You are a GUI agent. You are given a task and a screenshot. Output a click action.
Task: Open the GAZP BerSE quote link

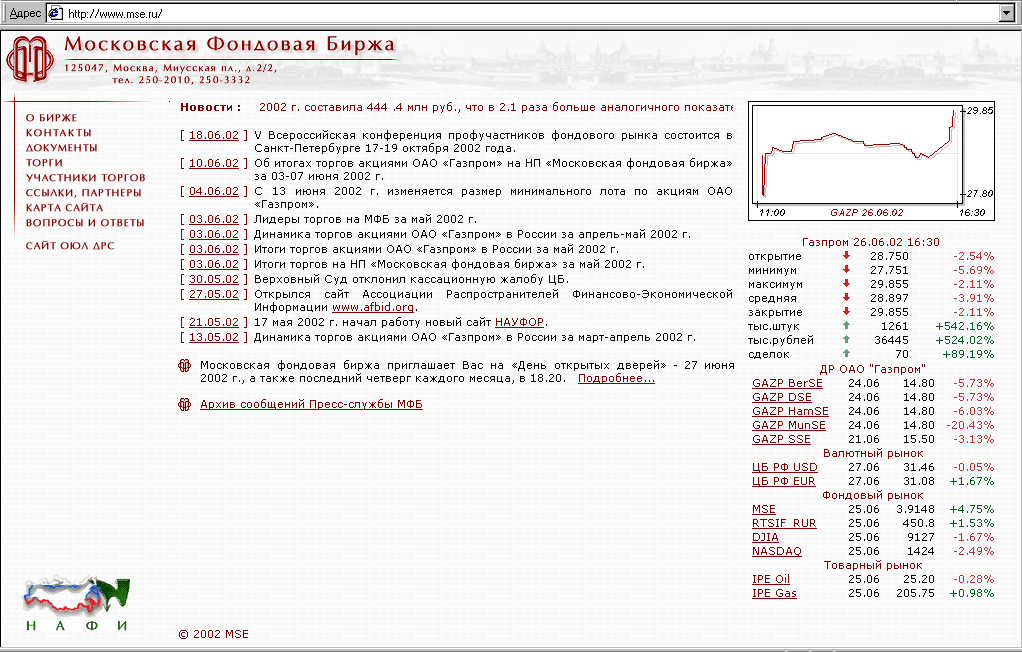pyautogui.click(x=787, y=383)
